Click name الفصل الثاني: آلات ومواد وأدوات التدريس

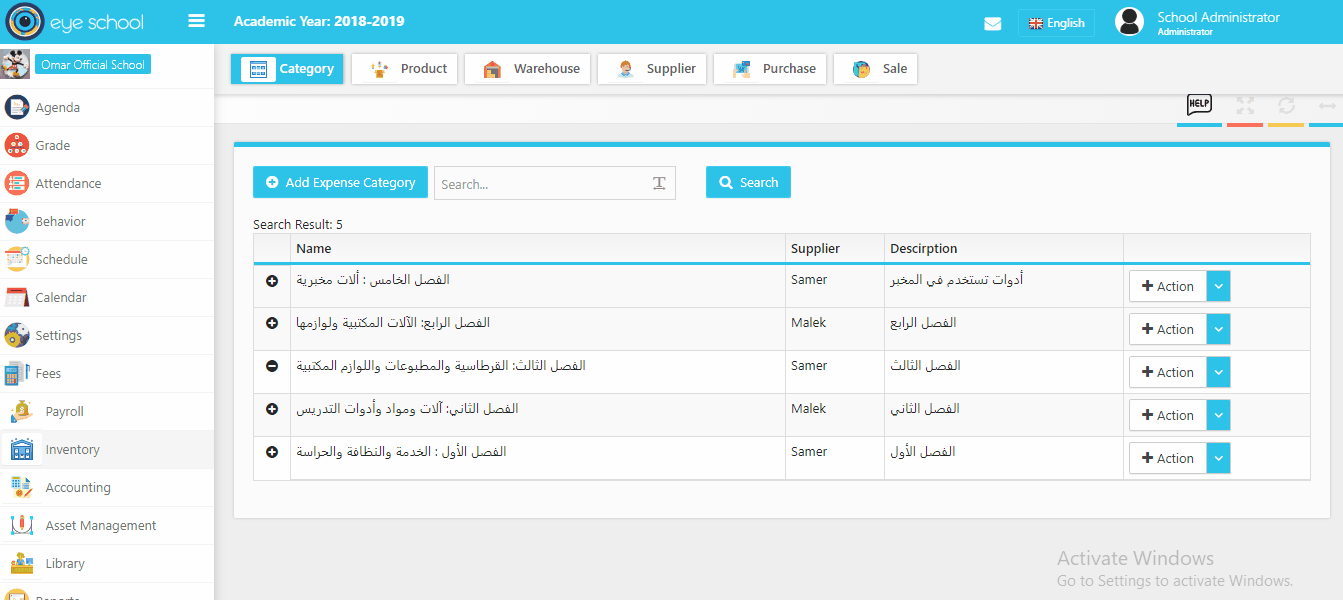tap(407, 409)
